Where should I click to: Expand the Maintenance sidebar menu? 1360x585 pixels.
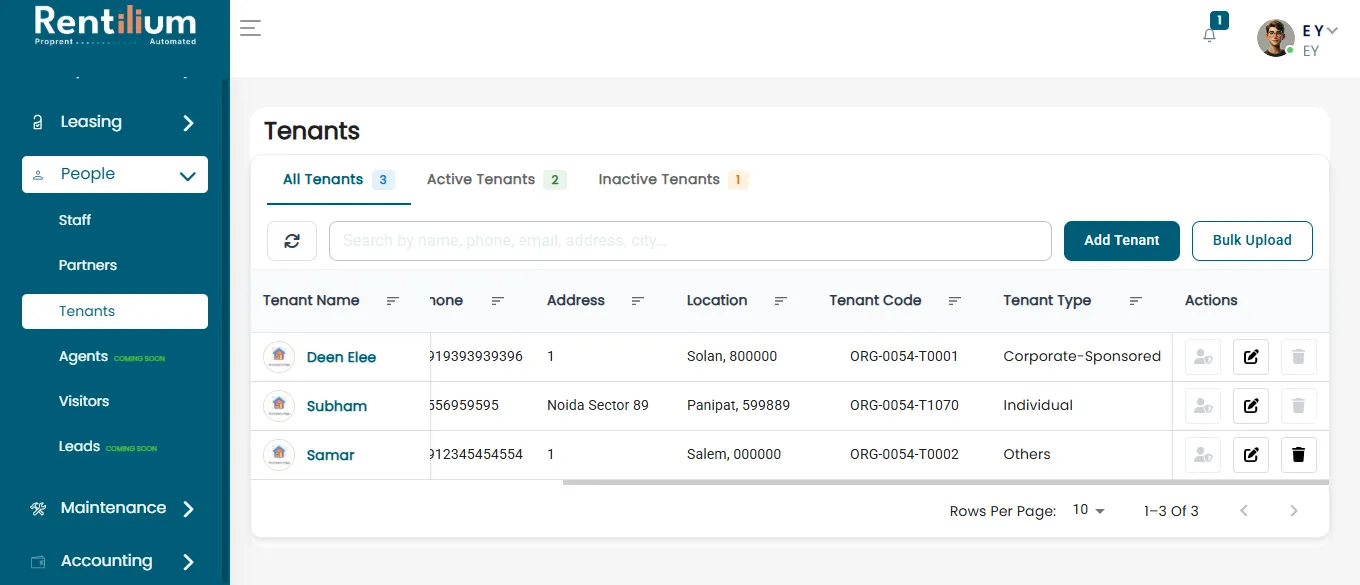(x=115, y=508)
